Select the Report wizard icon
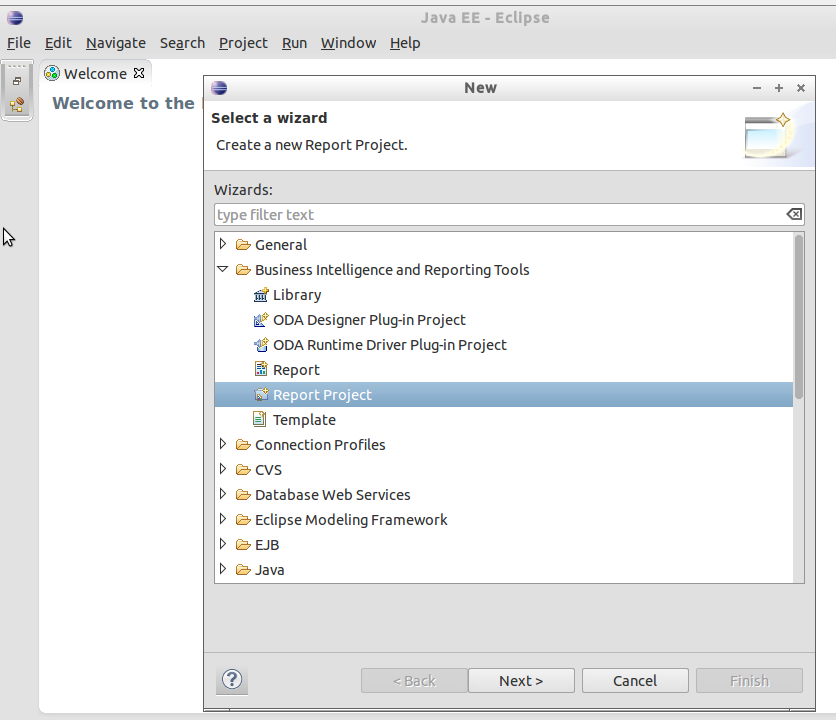 (x=261, y=370)
